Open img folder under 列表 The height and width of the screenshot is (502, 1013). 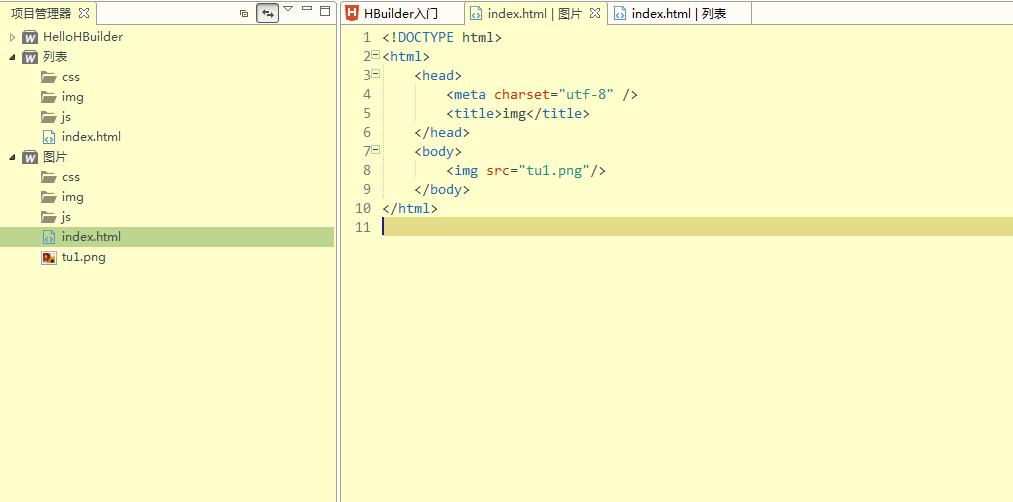pos(72,97)
